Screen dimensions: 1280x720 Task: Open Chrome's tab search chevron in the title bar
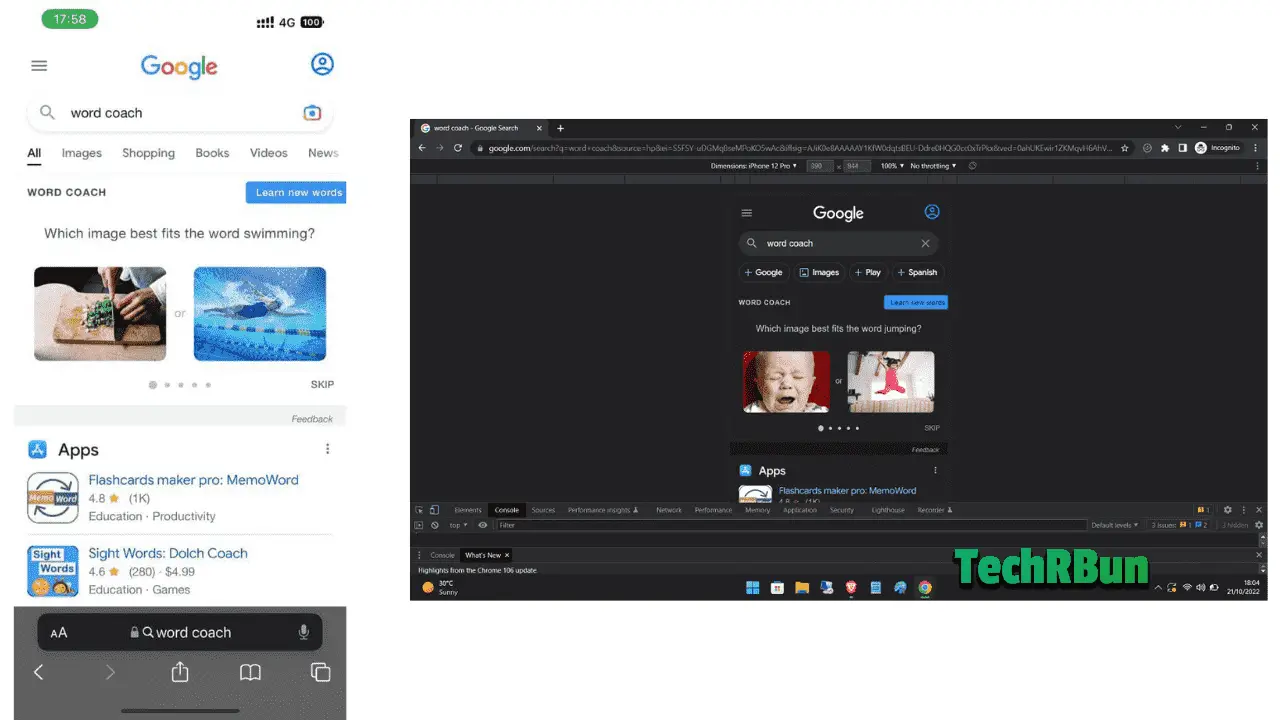1178,128
